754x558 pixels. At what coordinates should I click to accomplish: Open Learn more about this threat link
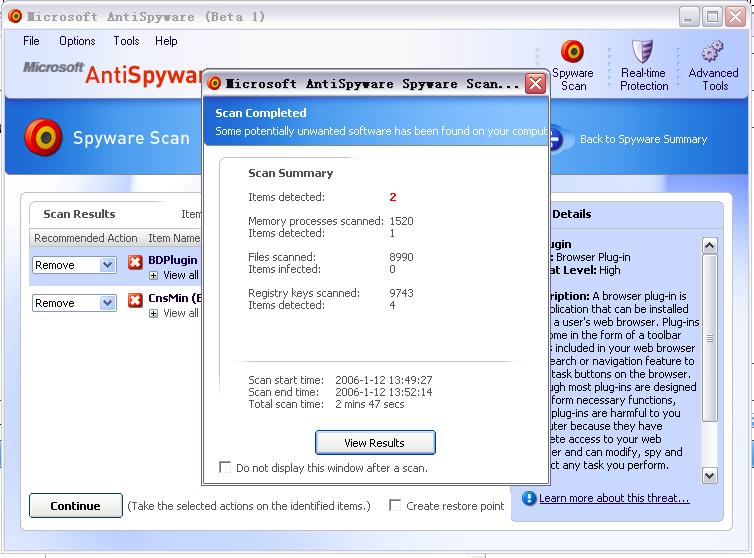[x=614, y=498]
